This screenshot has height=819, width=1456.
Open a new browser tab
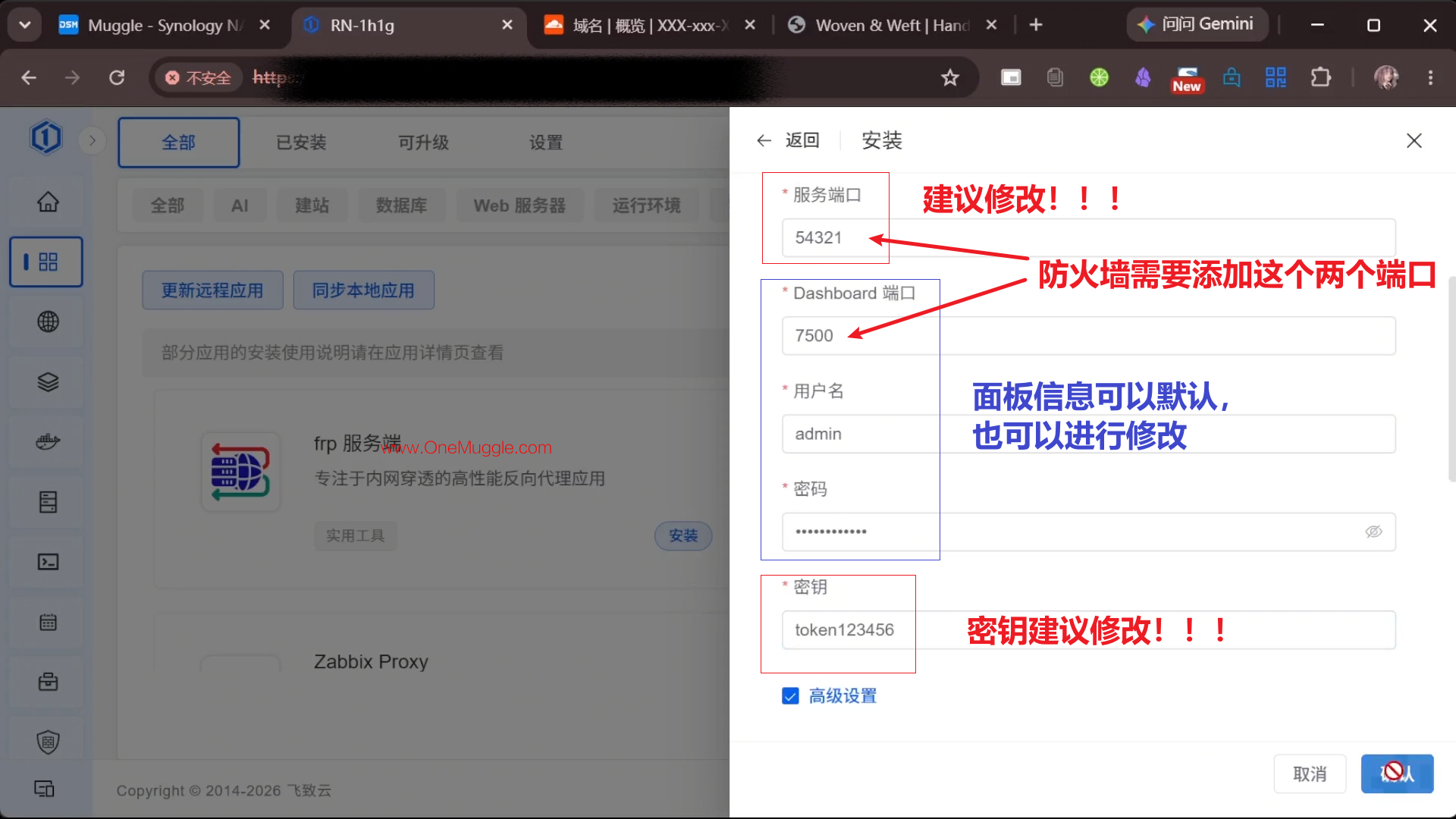coord(1035,25)
